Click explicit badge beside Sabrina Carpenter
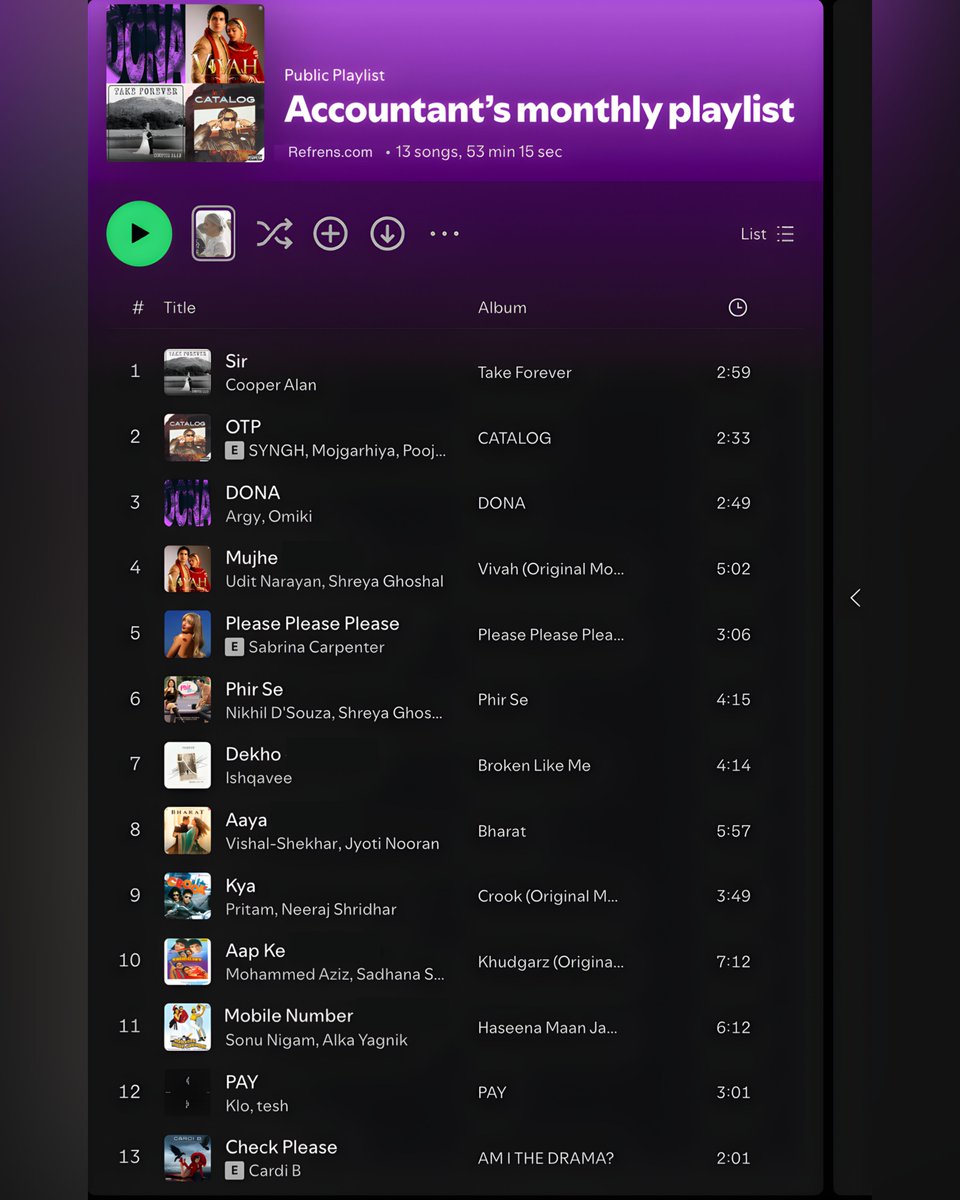Screen dimensions: 960x1200 click(234, 647)
